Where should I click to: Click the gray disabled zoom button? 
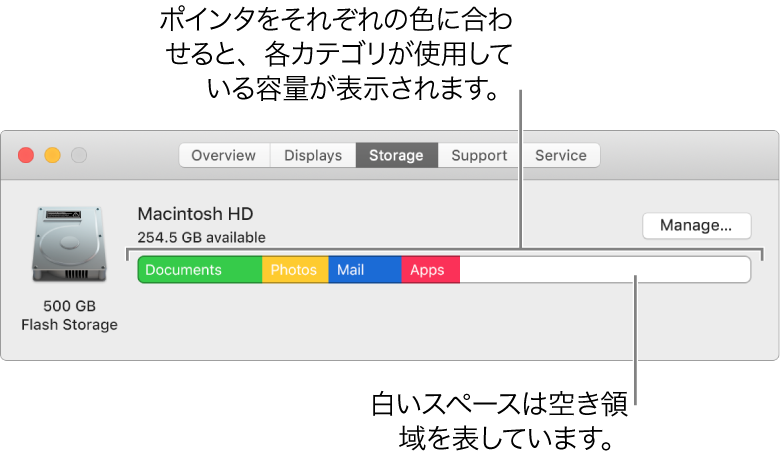[79, 155]
